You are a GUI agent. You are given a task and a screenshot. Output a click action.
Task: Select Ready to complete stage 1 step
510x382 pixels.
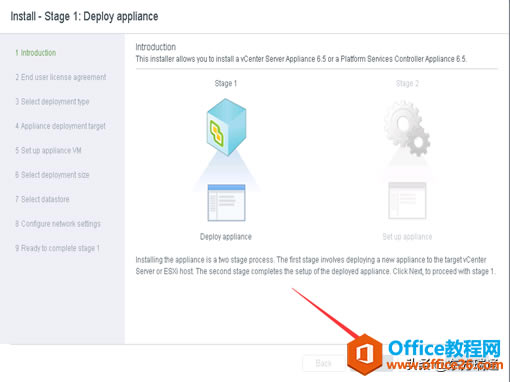coord(57,248)
